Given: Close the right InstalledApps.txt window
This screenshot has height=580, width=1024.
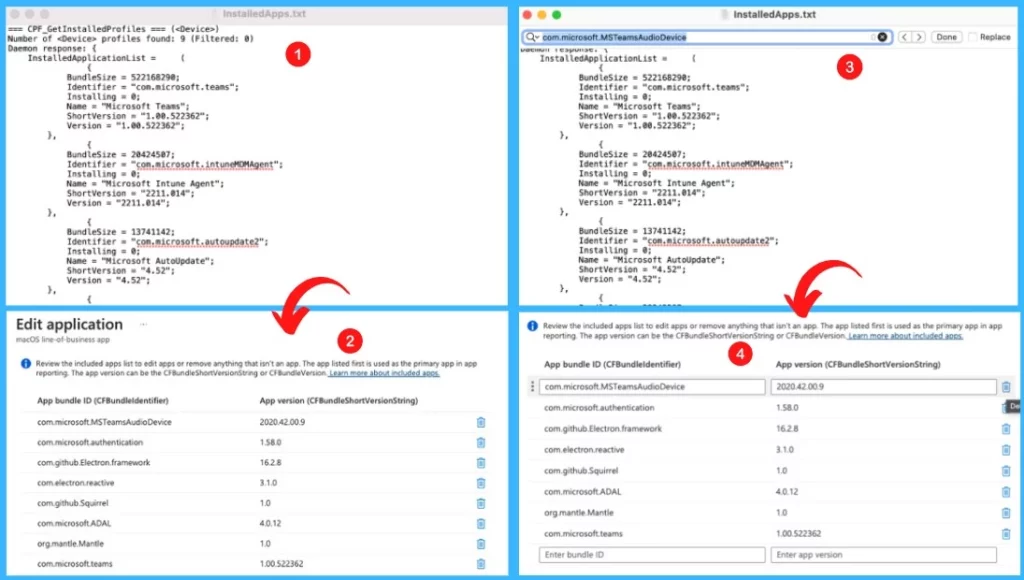Looking at the screenshot, I should click(527, 14).
